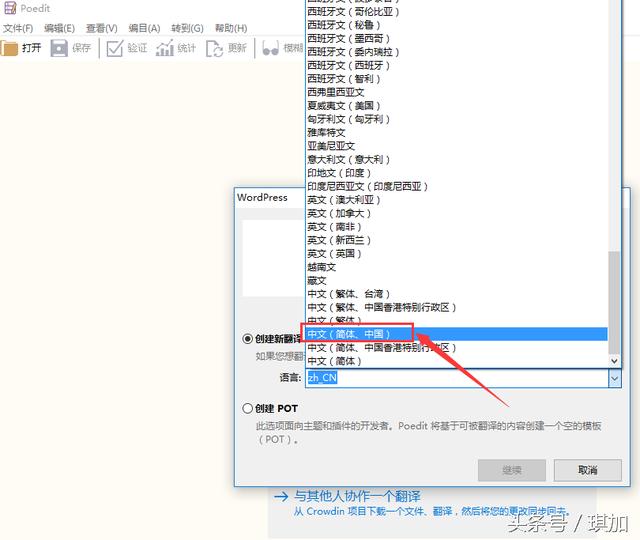640x540 pixels.
Task: Select the 创建 POT radio button
Action: (248, 408)
